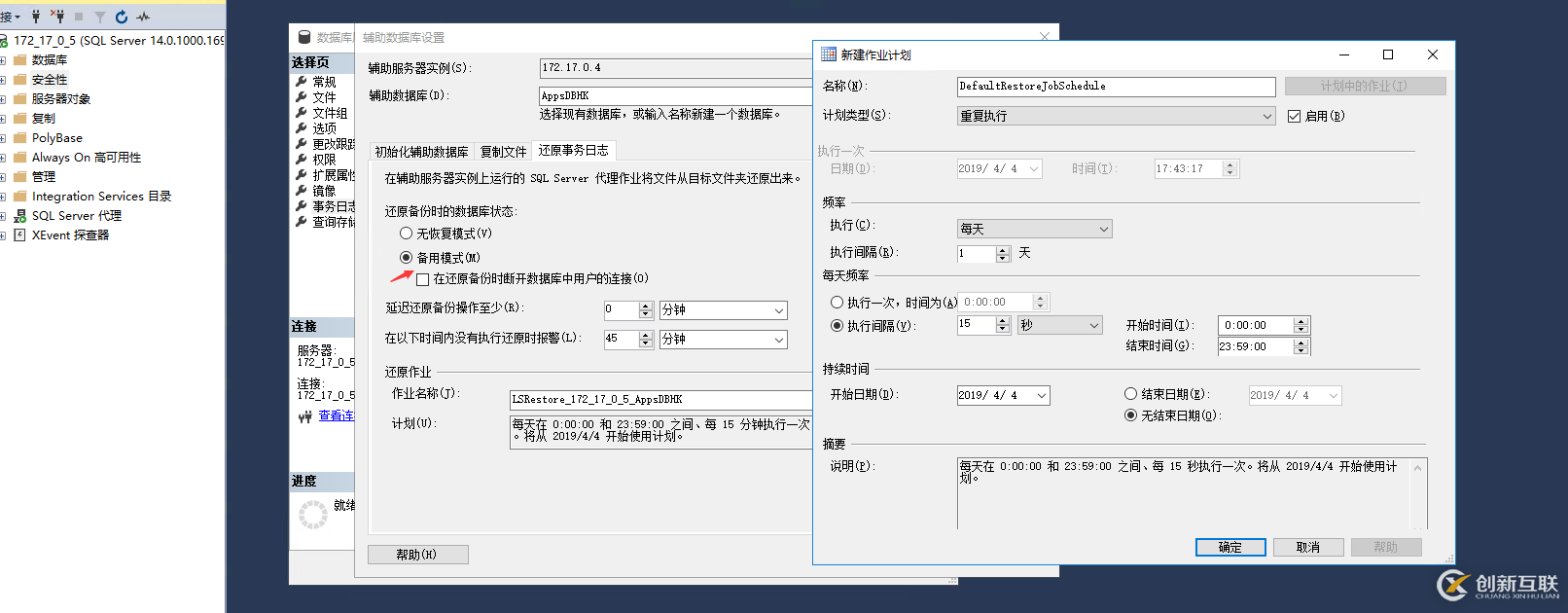The height and width of the screenshot is (613, 1568).
Task: Click the 延迟还原备份操作 stepper showing 0
Action: (627, 310)
